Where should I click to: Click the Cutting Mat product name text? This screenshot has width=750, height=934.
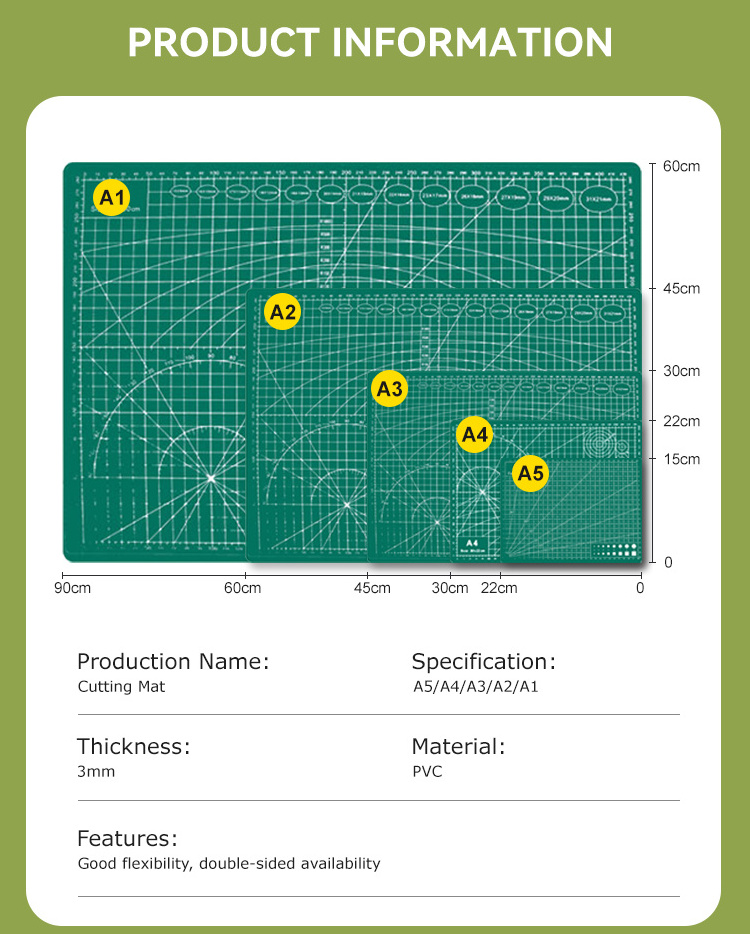pyautogui.click(x=121, y=687)
